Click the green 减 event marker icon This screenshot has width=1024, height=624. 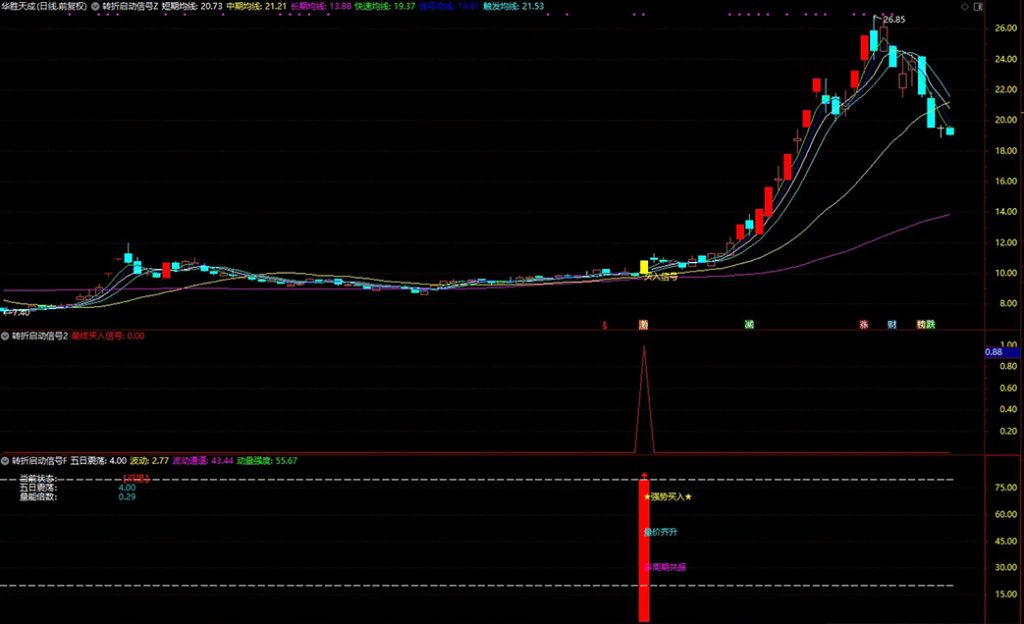[749, 325]
